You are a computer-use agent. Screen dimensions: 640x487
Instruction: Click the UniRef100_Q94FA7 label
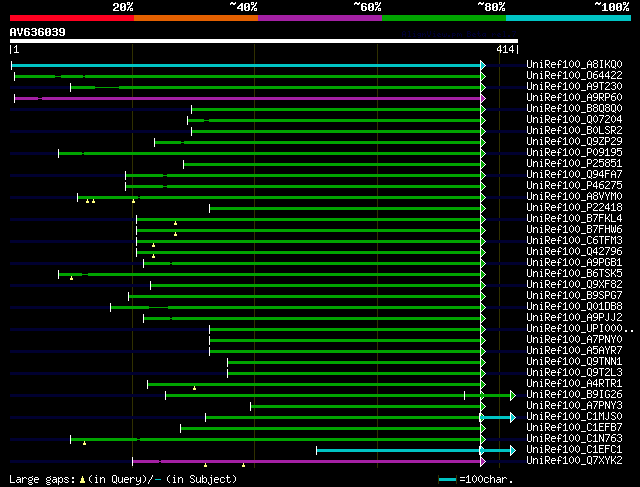[574, 175]
